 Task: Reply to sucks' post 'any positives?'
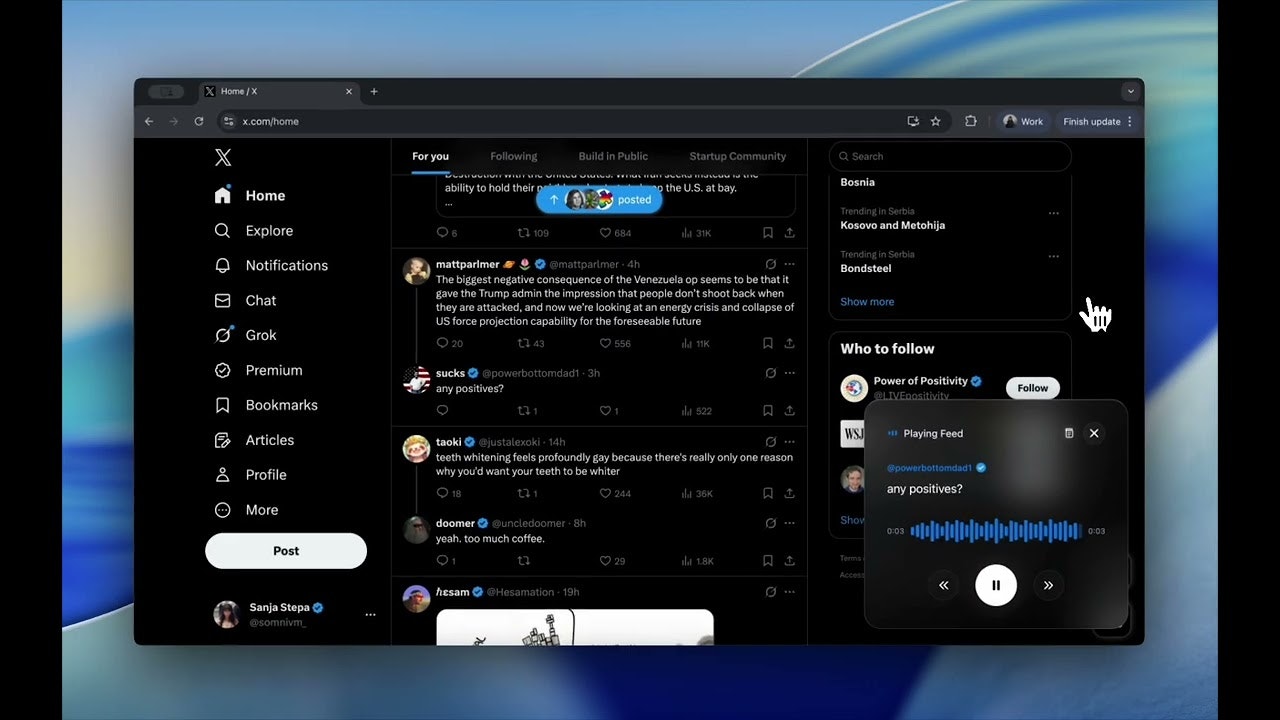point(442,411)
